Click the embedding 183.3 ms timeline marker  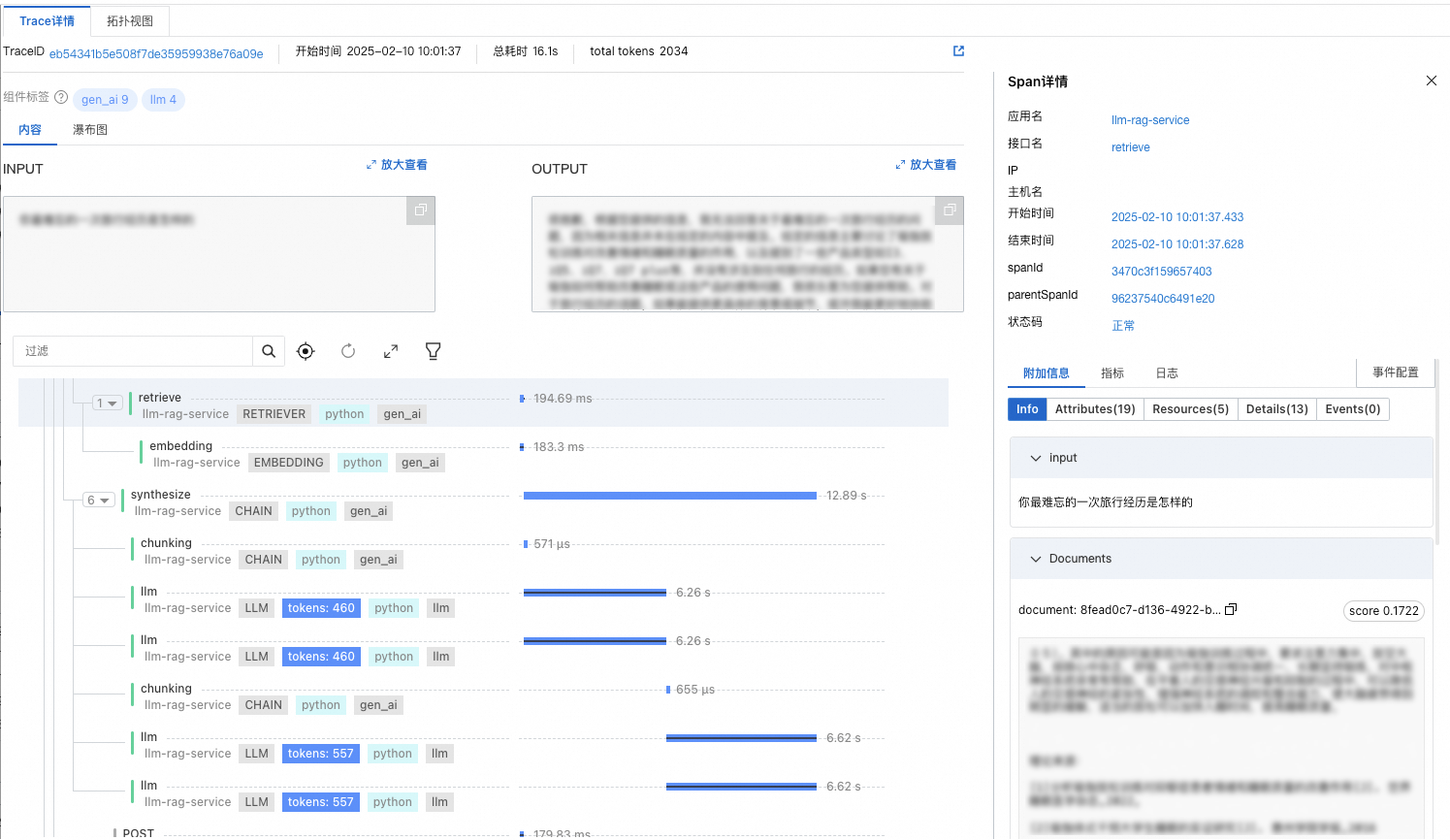[x=522, y=447]
